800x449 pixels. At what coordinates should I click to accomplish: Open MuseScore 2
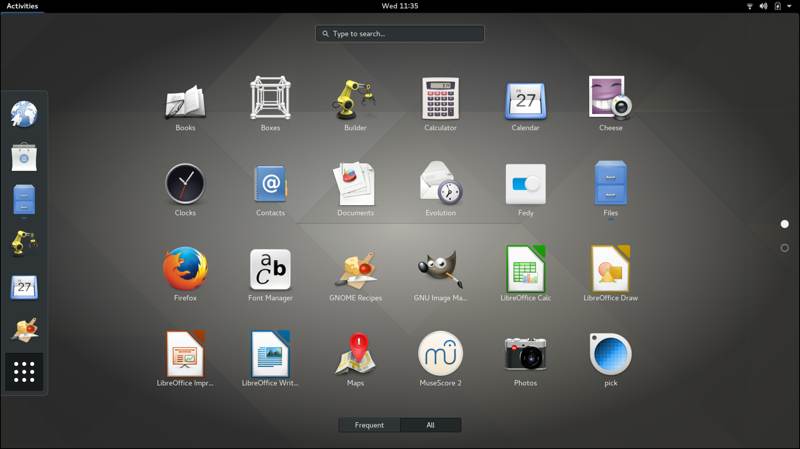click(x=440, y=359)
